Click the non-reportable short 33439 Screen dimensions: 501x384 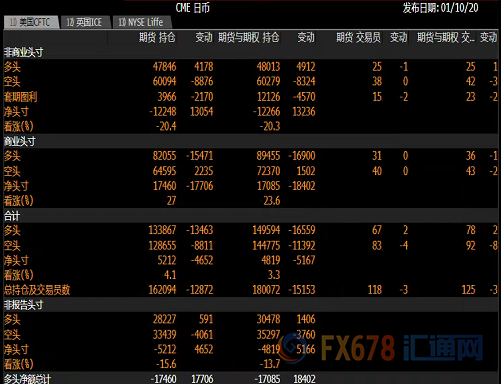164,334
